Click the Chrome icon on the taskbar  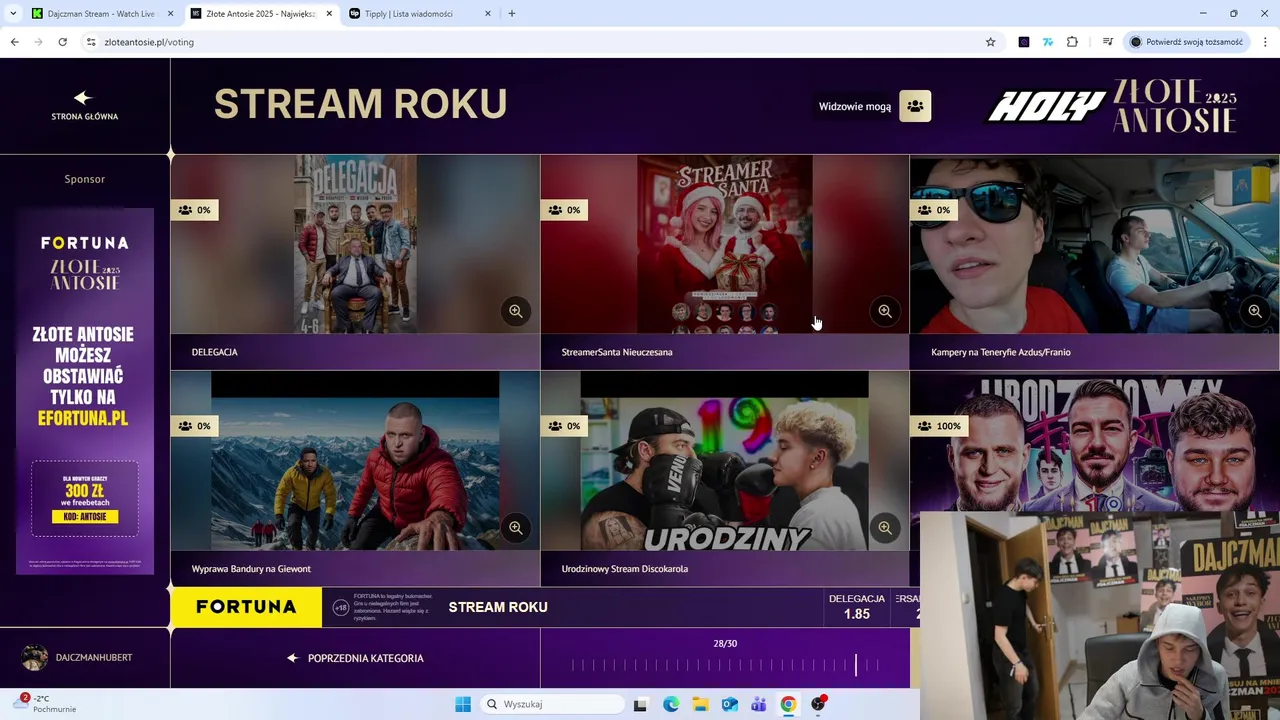[x=789, y=704]
